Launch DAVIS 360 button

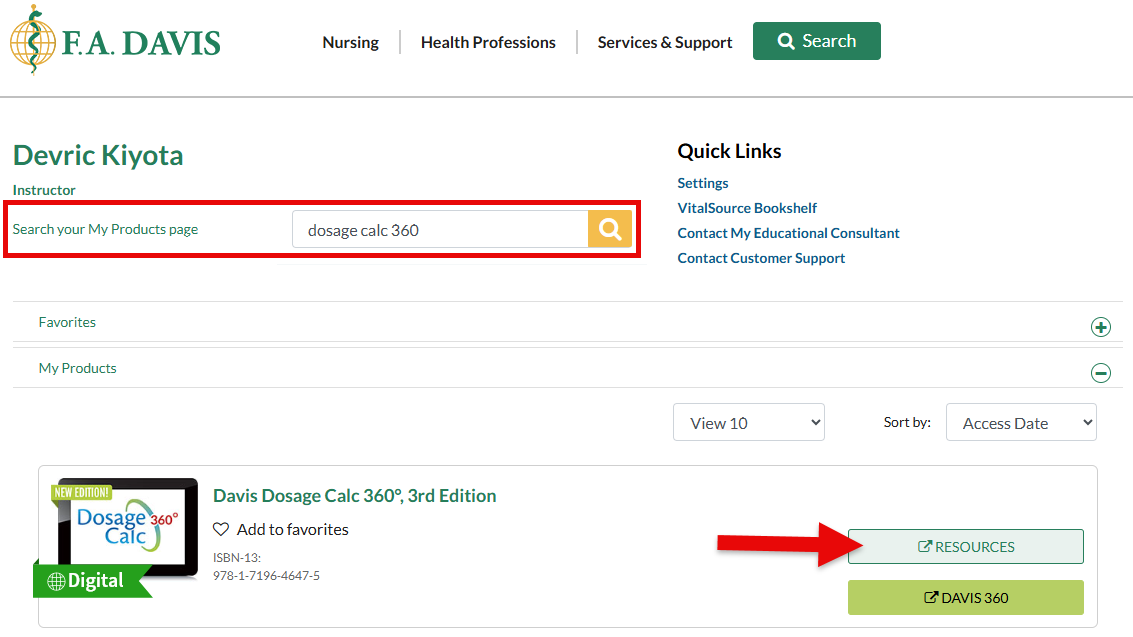point(965,598)
